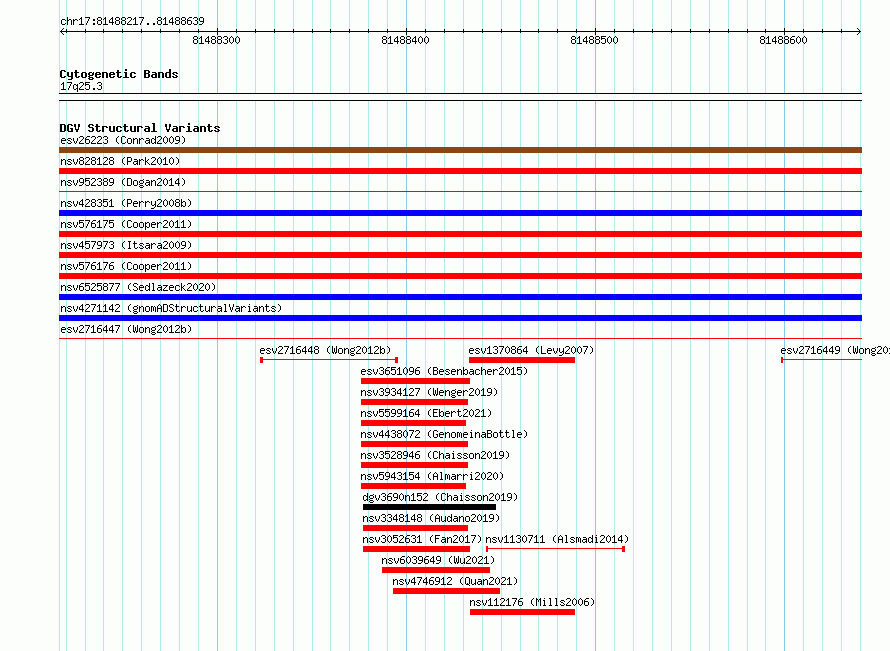Image resolution: width=890 pixels, height=651 pixels.
Task: Click the esv26223 (Conrad2009) brown variant bar
Action: pyautogui.click(x=460, y=150)
